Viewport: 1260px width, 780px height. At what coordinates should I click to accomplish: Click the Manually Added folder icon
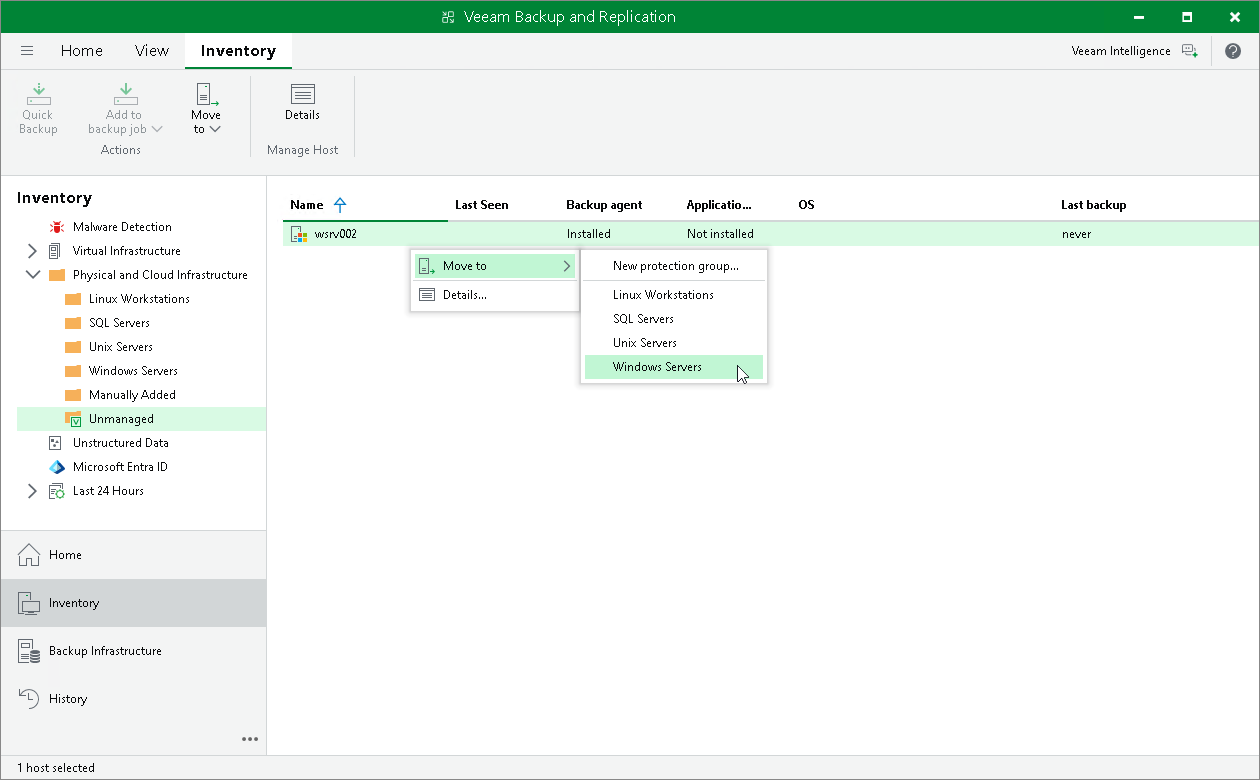click(x=73, y=395)
